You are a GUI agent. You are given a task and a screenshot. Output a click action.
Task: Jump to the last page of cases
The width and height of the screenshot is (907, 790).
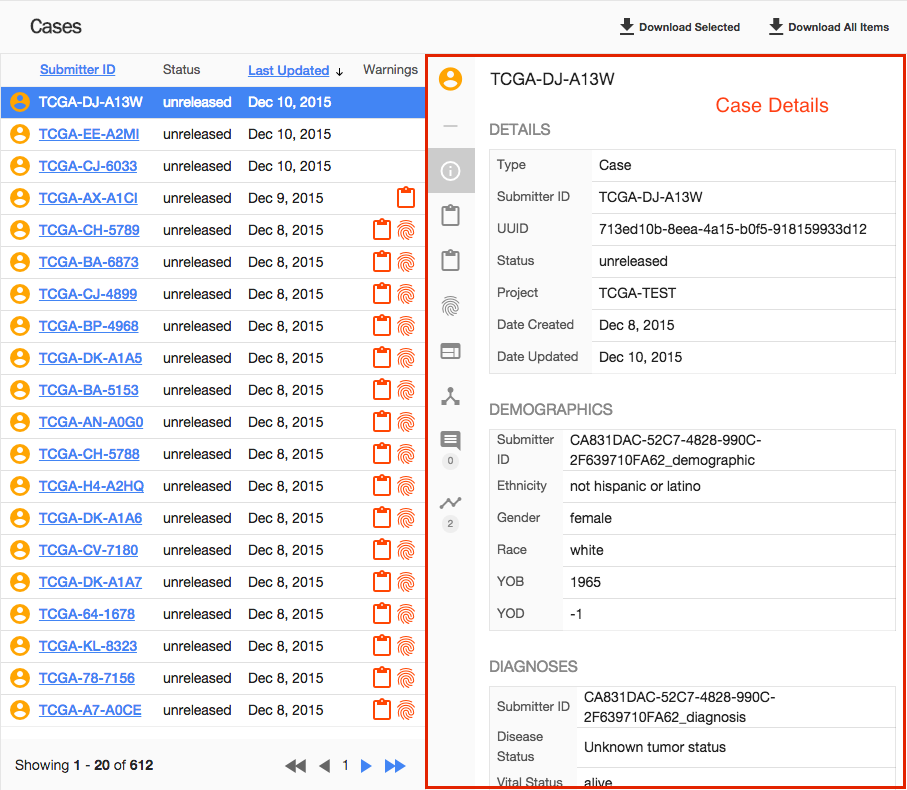(396, 766)
